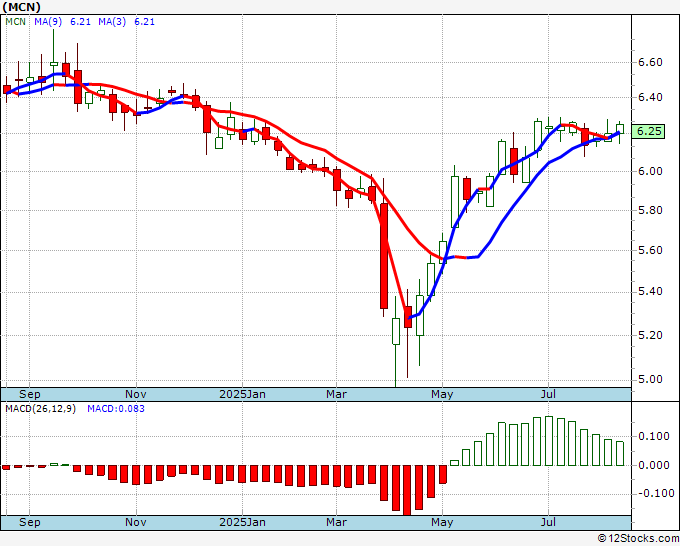Click the (MCN) ticker title
Viewport: 680px width, 546px height.
click(x=22, y=7)
